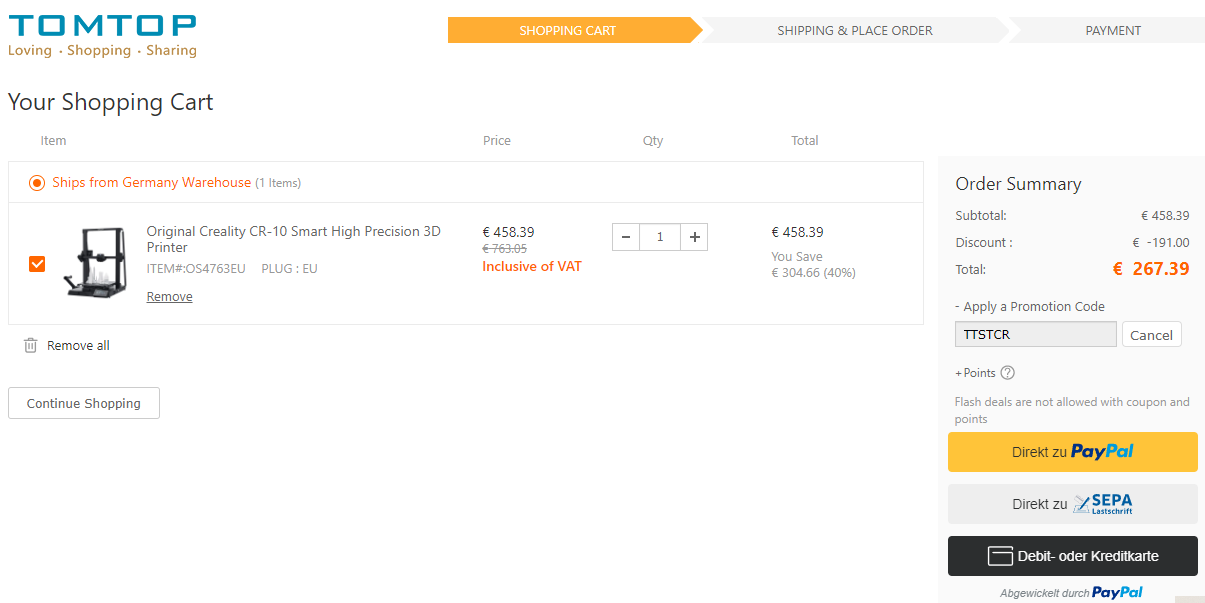Remove the CR-10 Smart printer from cart

169,297
